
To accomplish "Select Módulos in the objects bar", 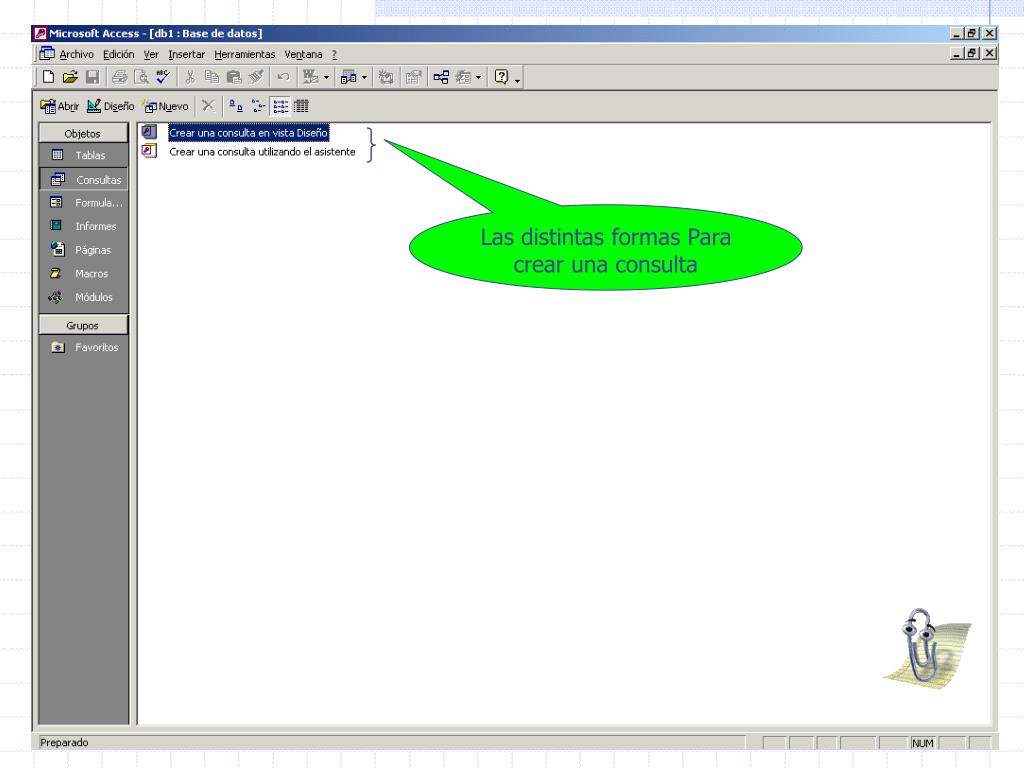I will coord(83,297).
